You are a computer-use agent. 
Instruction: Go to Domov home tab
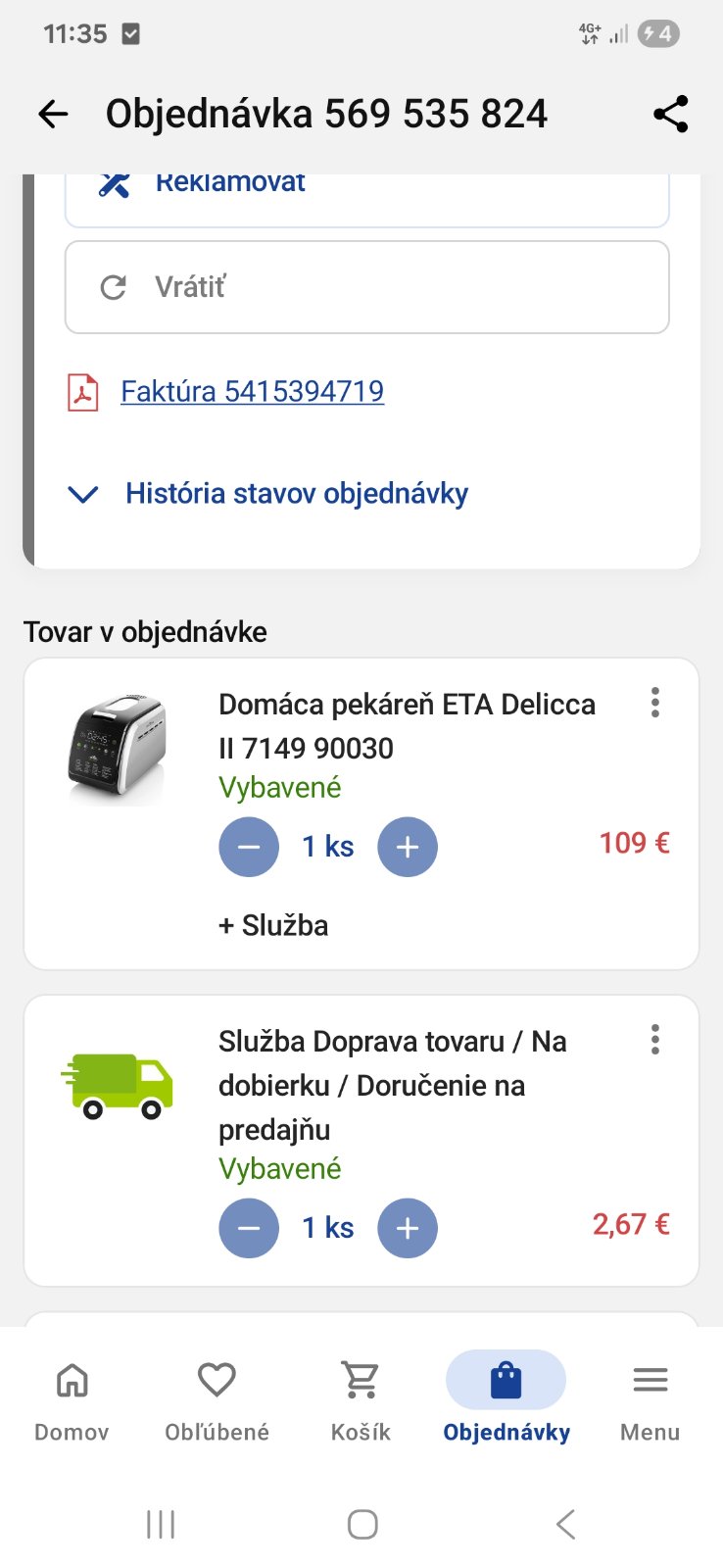[72, 1399]
